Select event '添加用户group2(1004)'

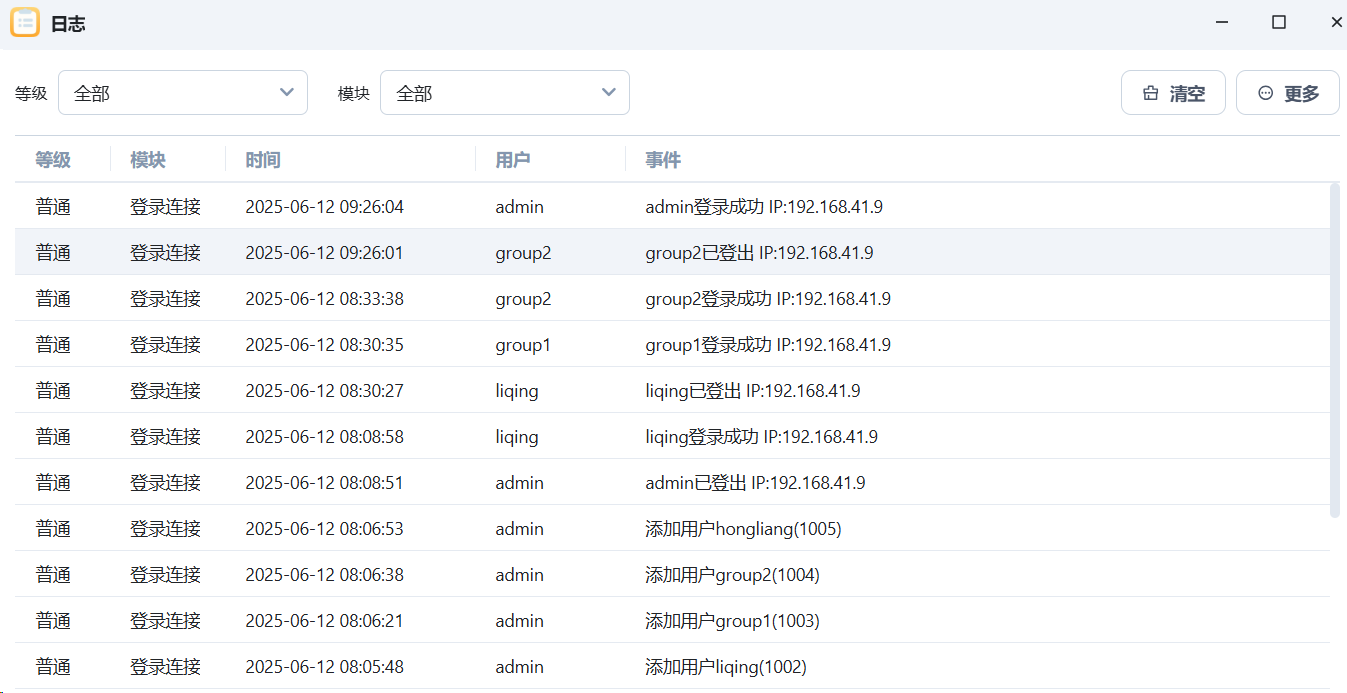pyautogui.click(x=732, y=575)
